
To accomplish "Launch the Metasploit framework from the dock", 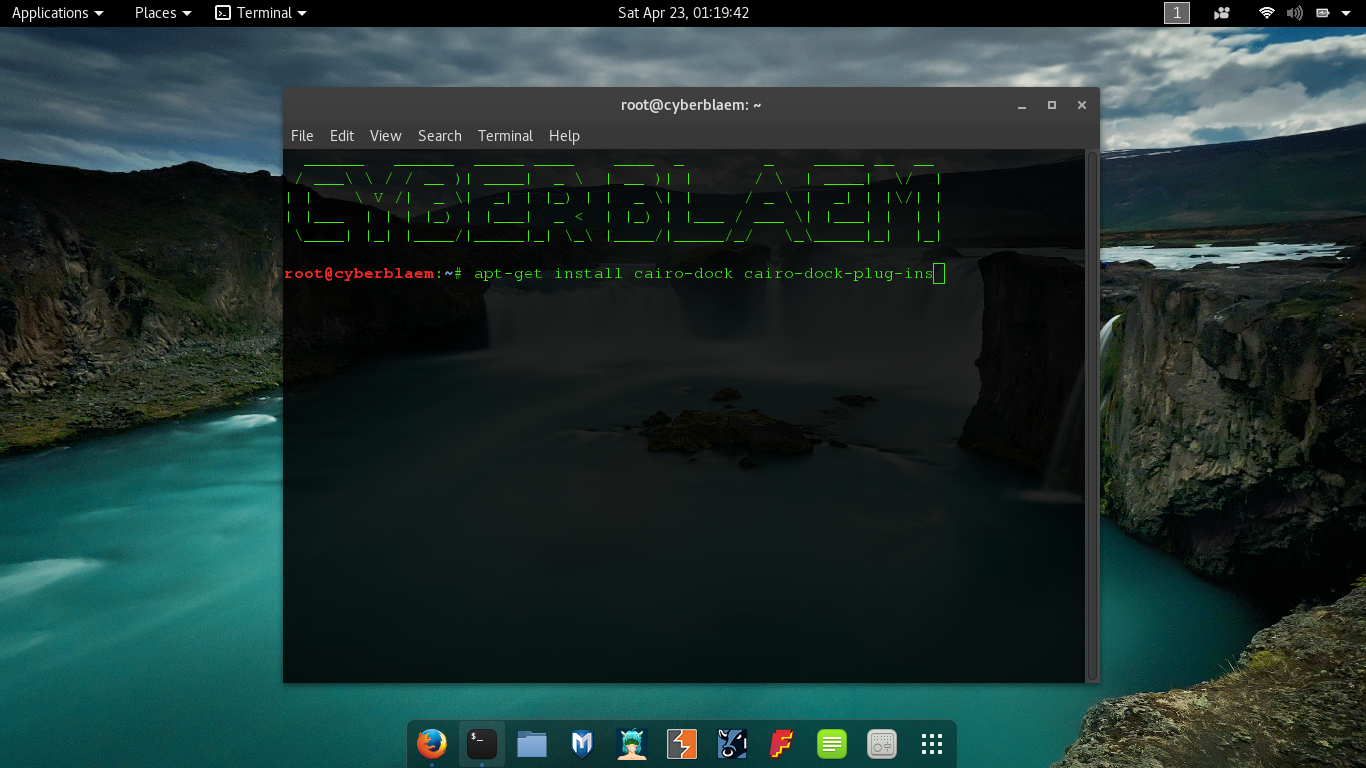I will point(581,744).
